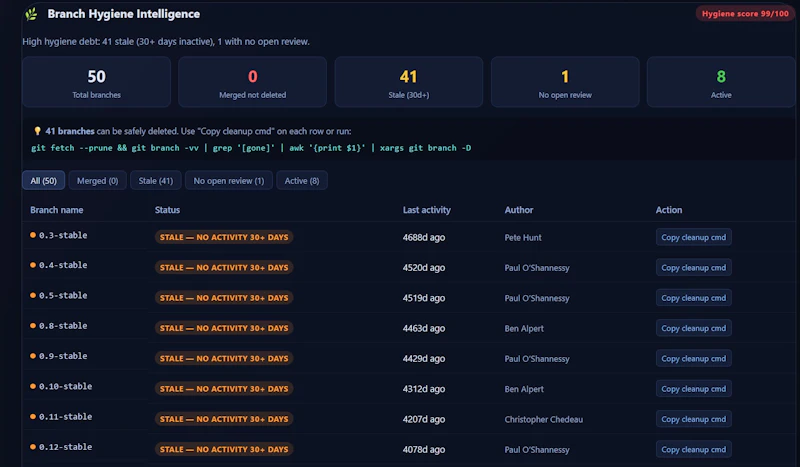Switch to the Merged (0) tab
This screenshot has height=467, width=800.
coord(97,181)
